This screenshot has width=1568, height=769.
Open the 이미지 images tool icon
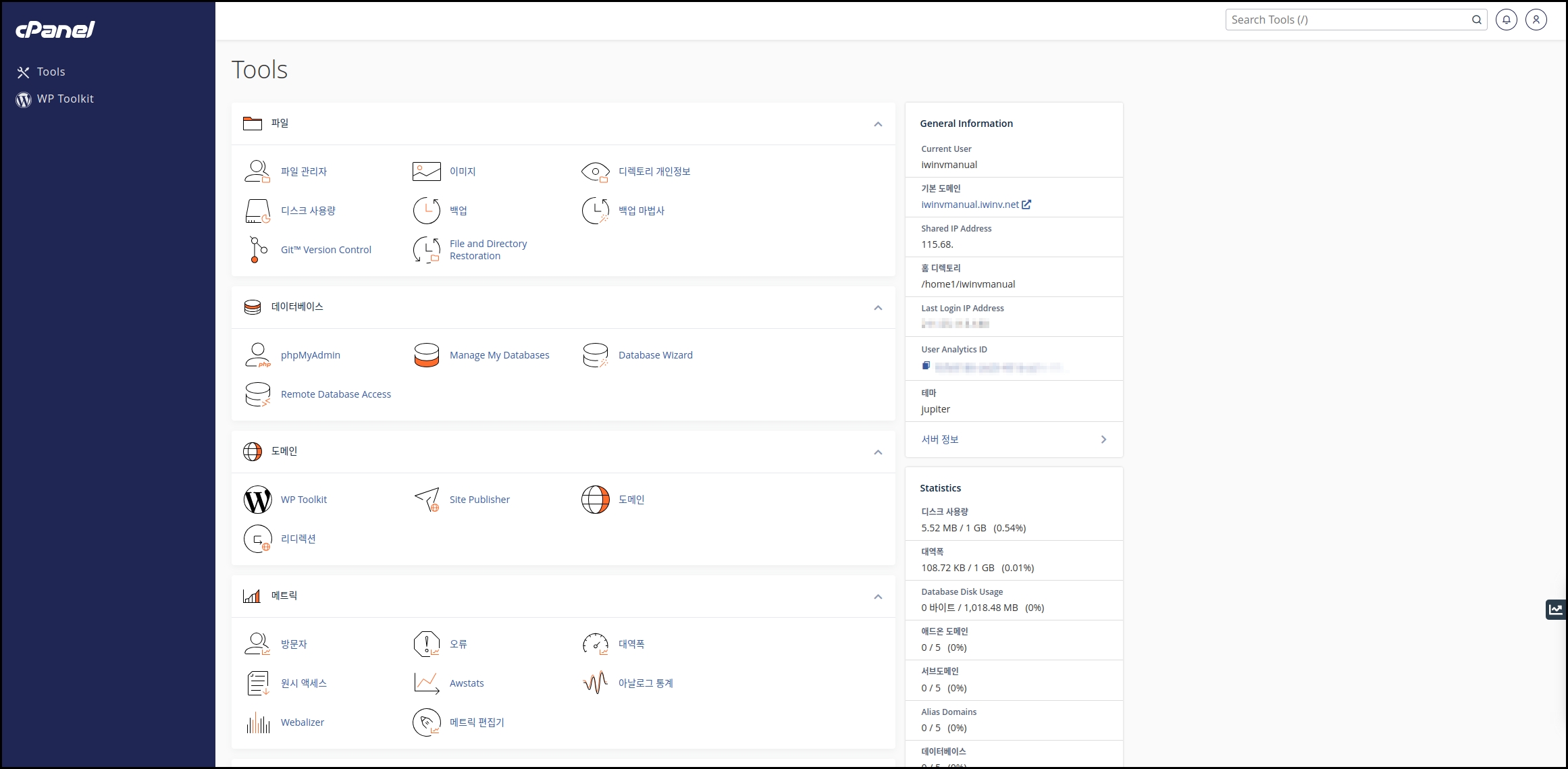pyautogui.click(x=426, y=171)
